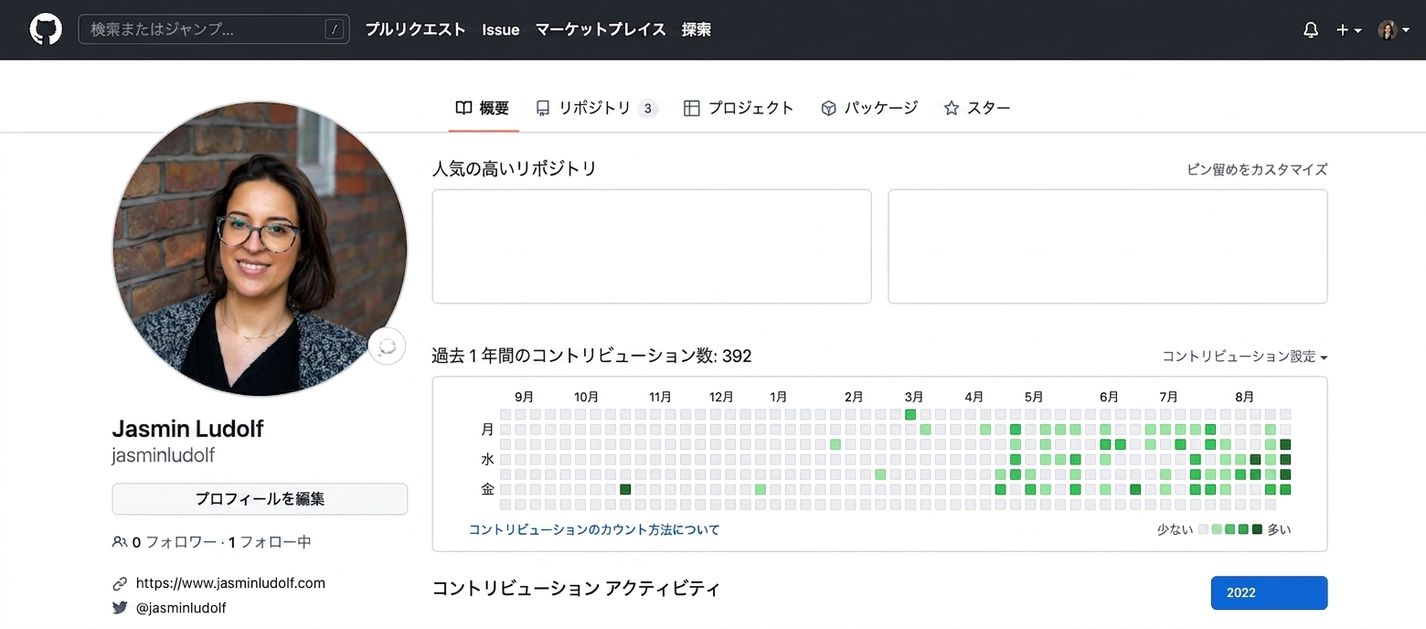Click the status emoji button on avatar
1426x629 pixels.
[387, 346]
